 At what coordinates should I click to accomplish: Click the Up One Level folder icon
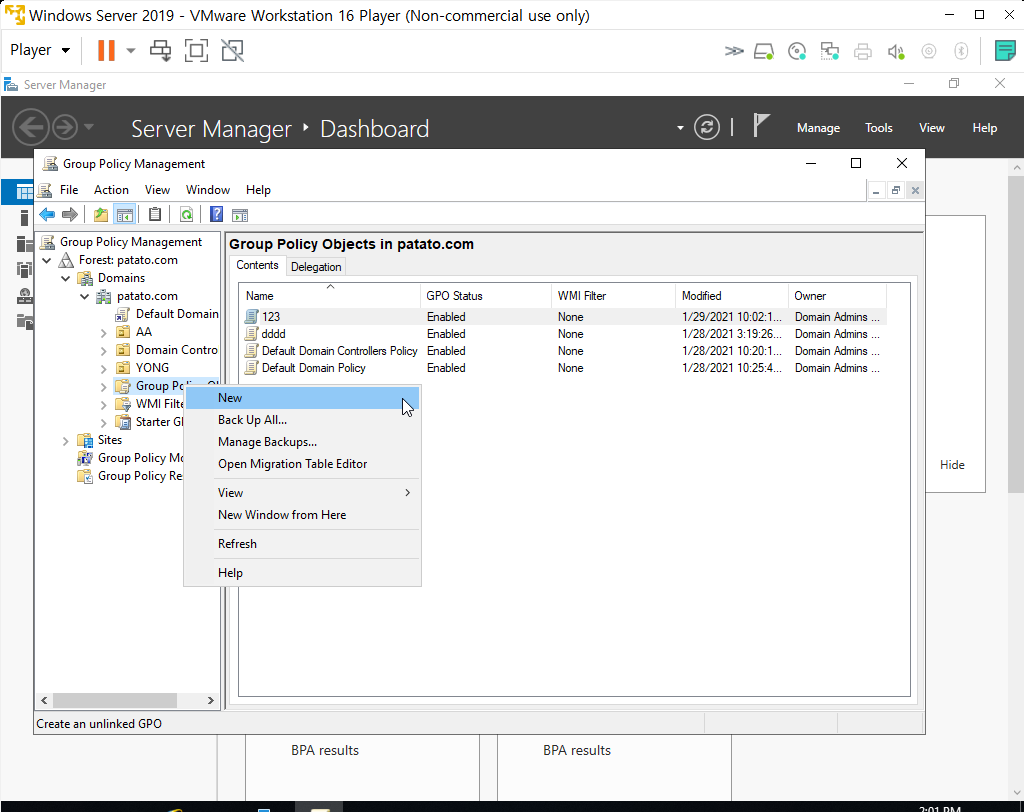pyautogui.click(x=101, y=214)
